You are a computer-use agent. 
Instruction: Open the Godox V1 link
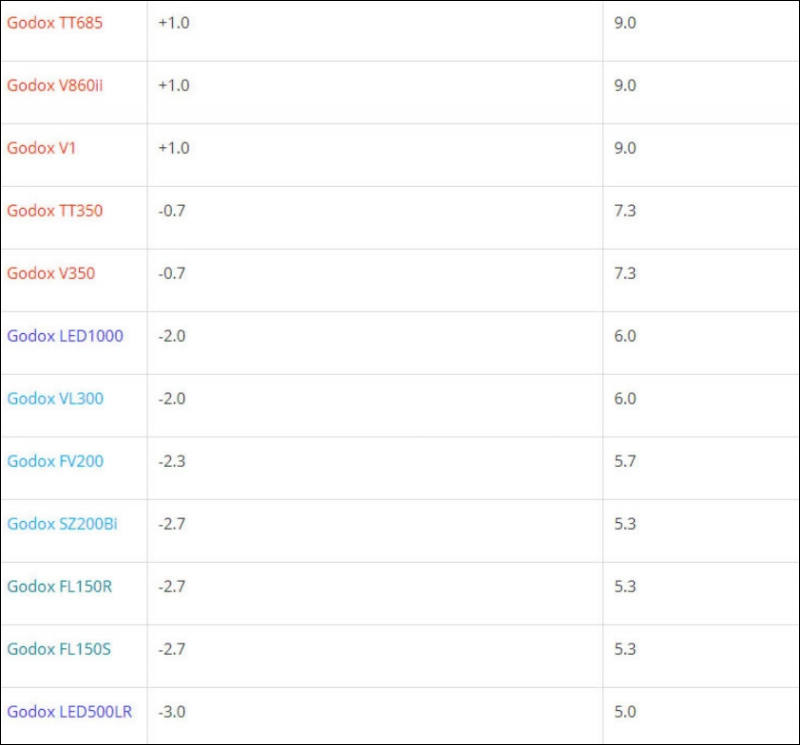point(41,148)
